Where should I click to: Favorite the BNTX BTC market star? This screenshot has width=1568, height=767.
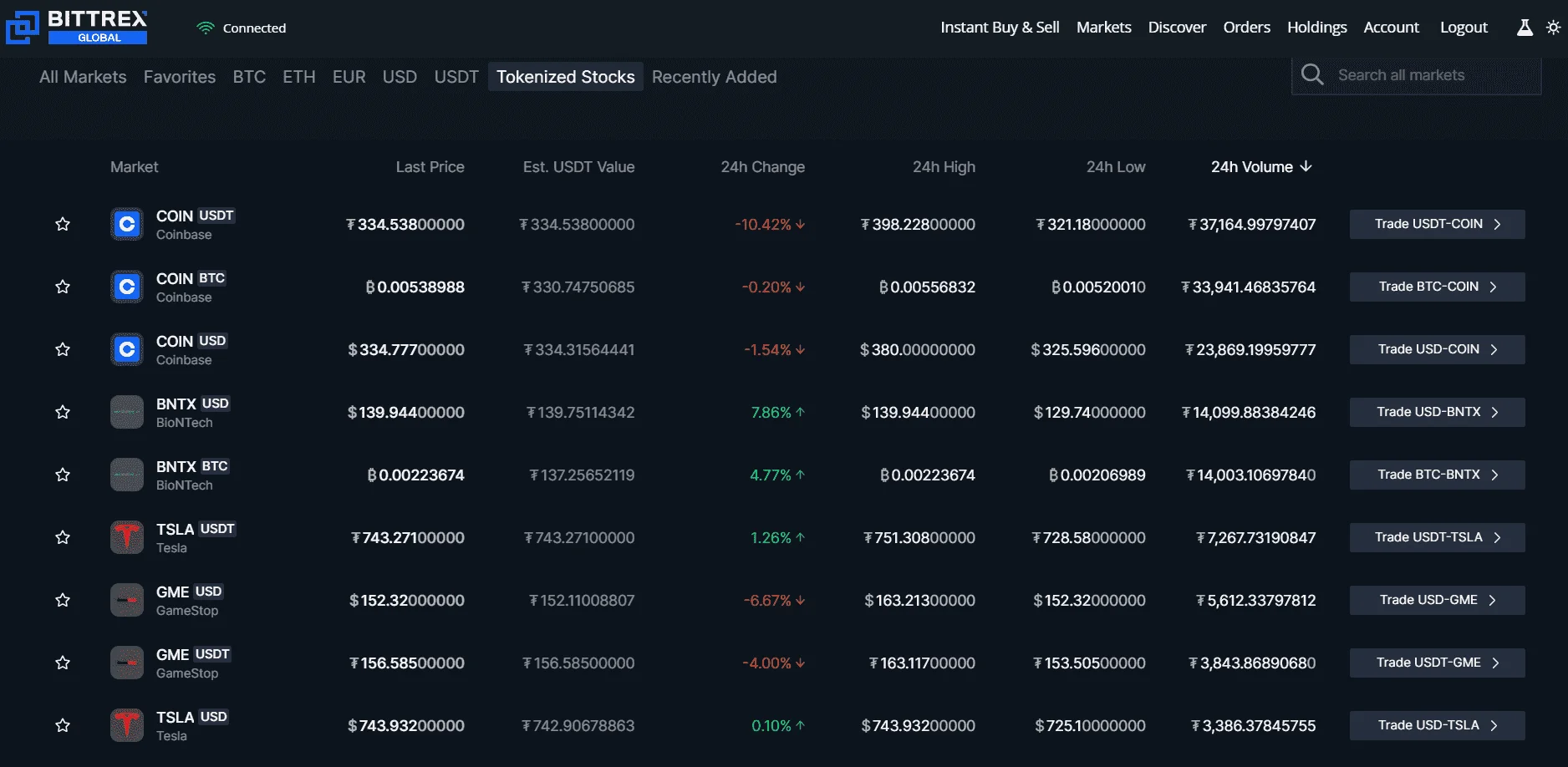pos(63,475)
